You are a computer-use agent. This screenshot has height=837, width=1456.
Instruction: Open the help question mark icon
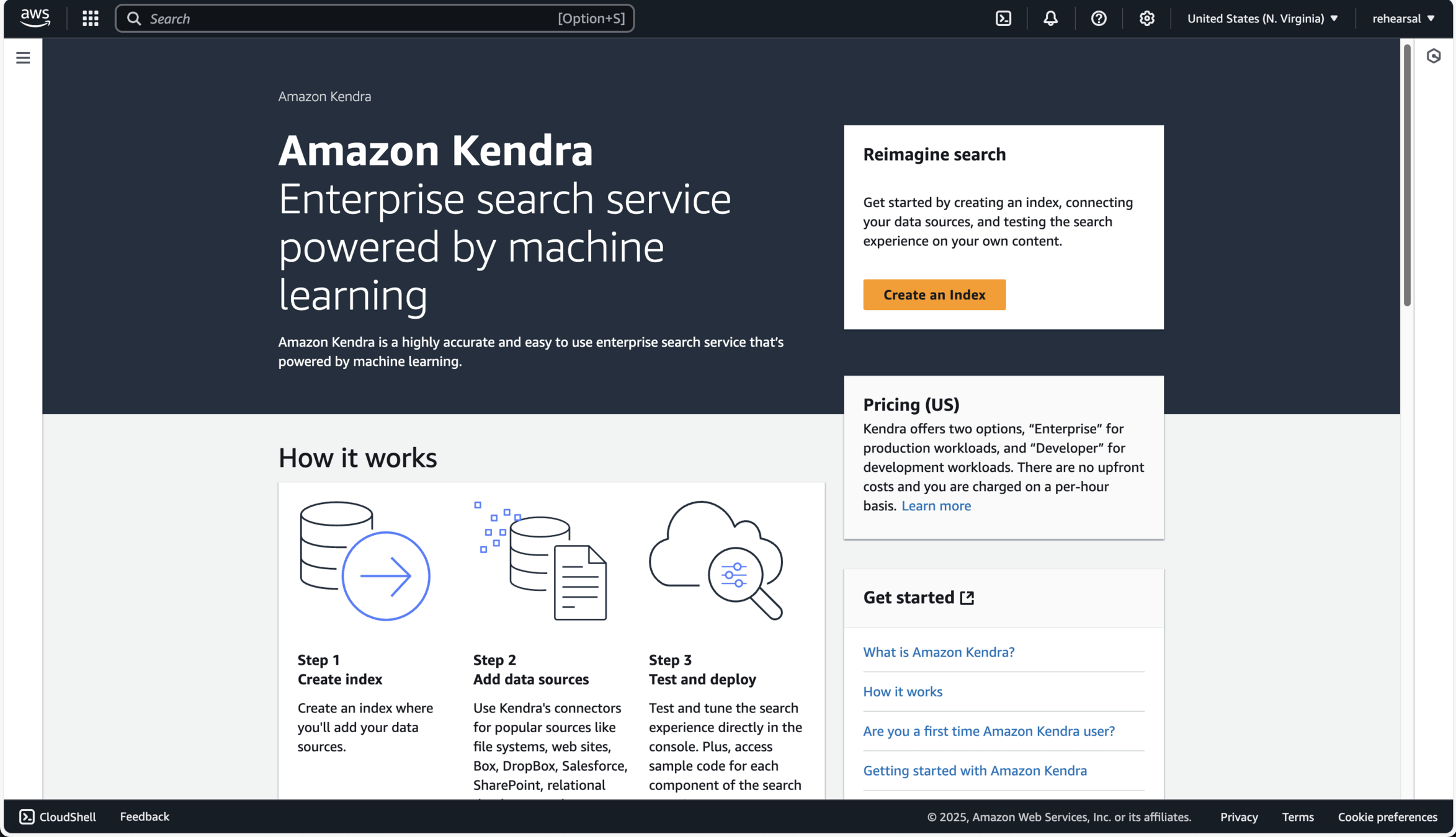coord(1099,19)
